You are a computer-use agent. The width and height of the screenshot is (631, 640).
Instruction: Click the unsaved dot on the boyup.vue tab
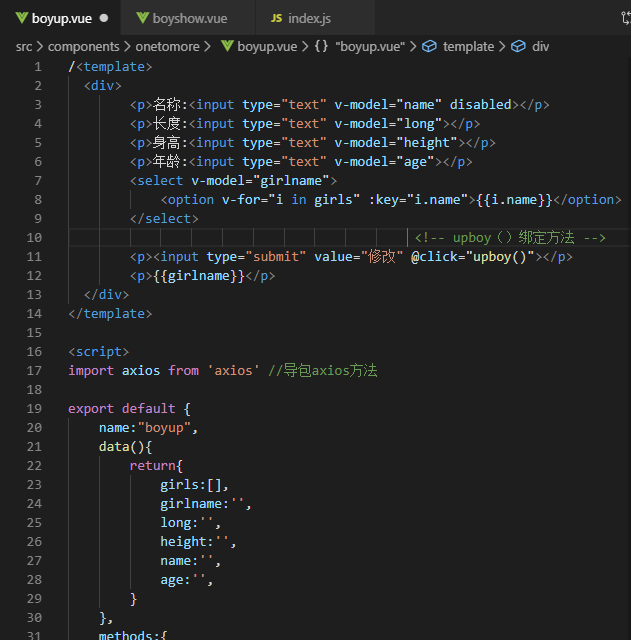pos(103,18)
